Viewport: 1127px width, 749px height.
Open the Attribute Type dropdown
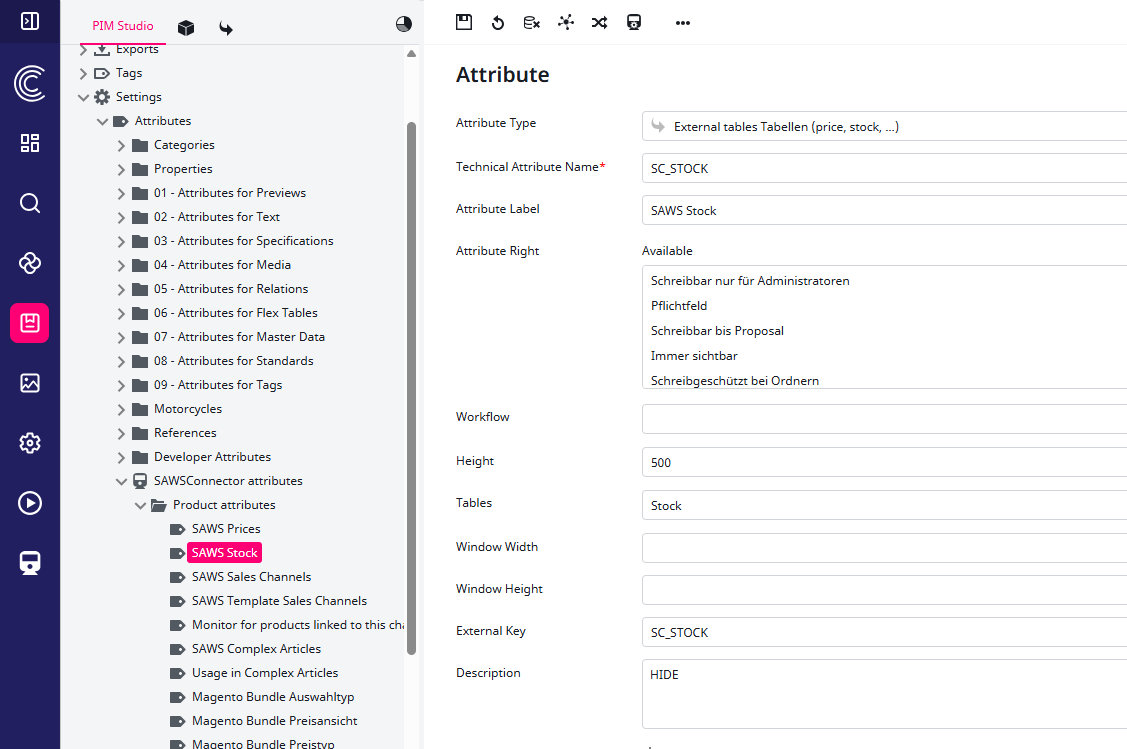[x=884, y=127]
